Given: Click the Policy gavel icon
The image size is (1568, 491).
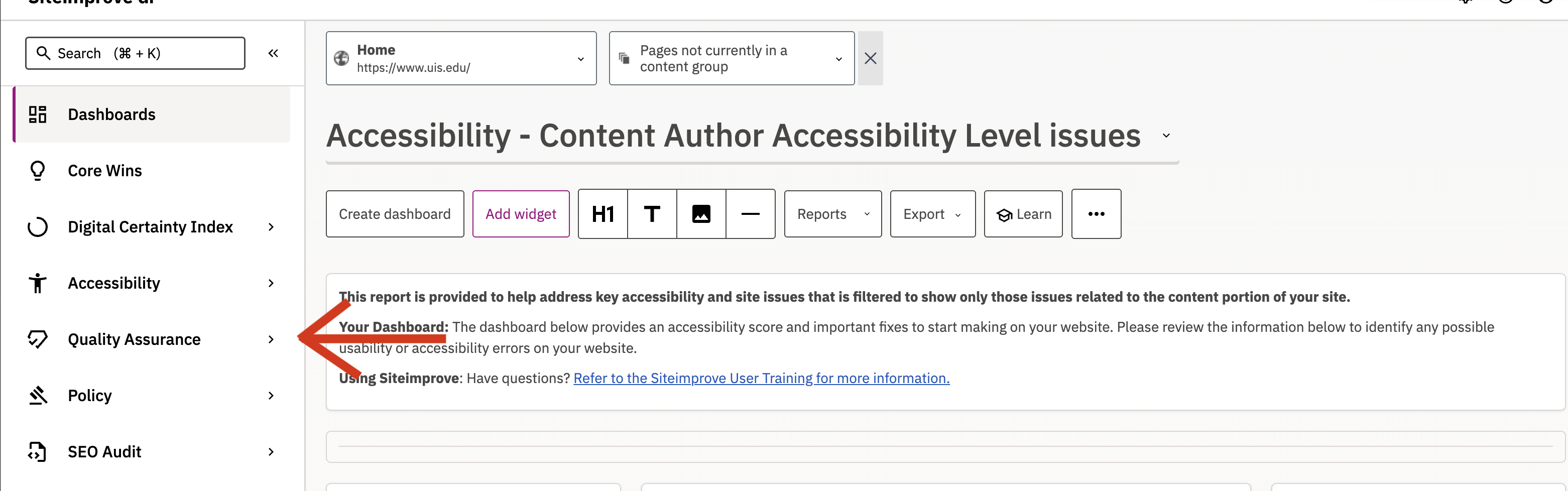Looking at the screenshot, I should click(x=37, y=395).
